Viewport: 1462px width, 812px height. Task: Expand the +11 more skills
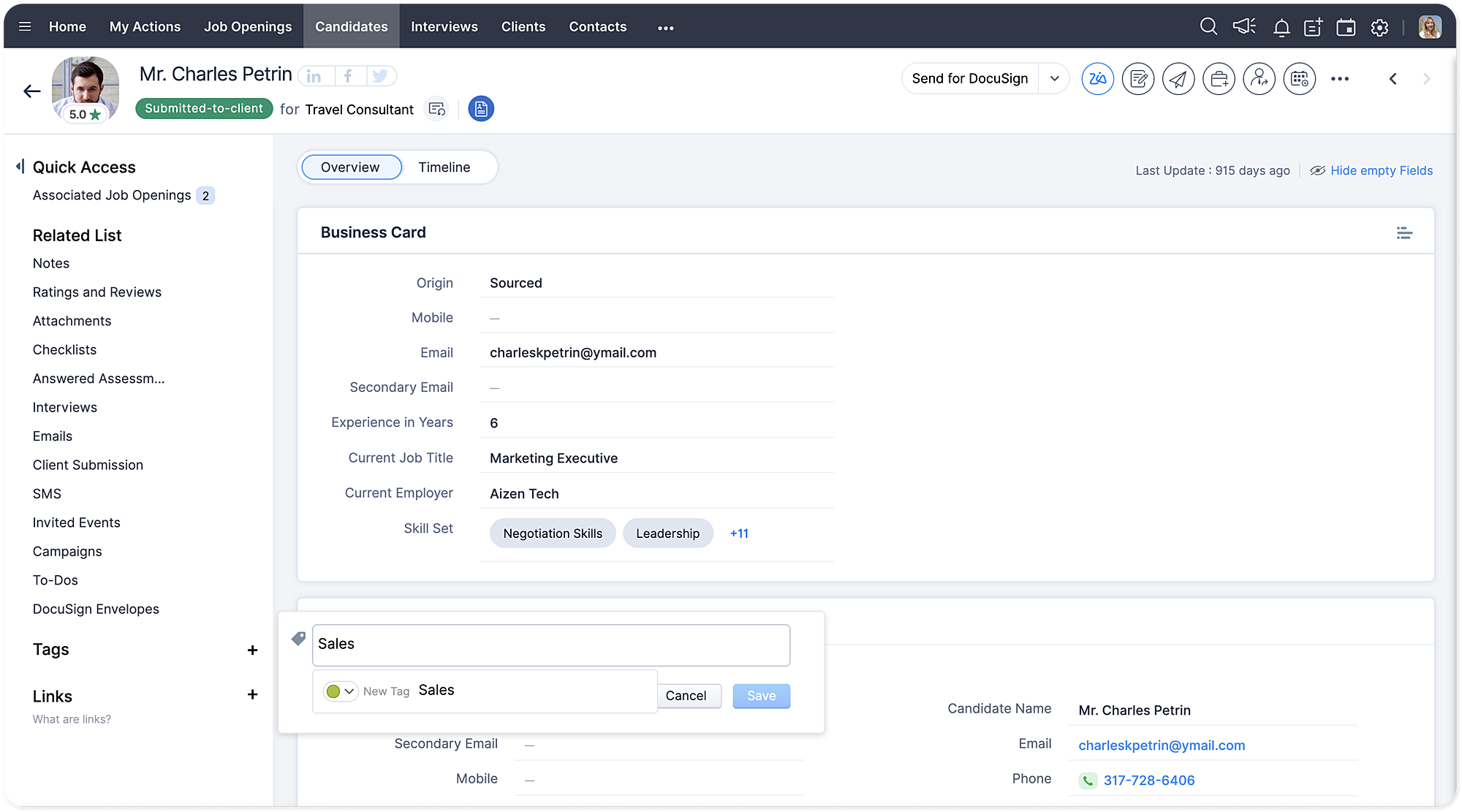(x=738, y=534)
